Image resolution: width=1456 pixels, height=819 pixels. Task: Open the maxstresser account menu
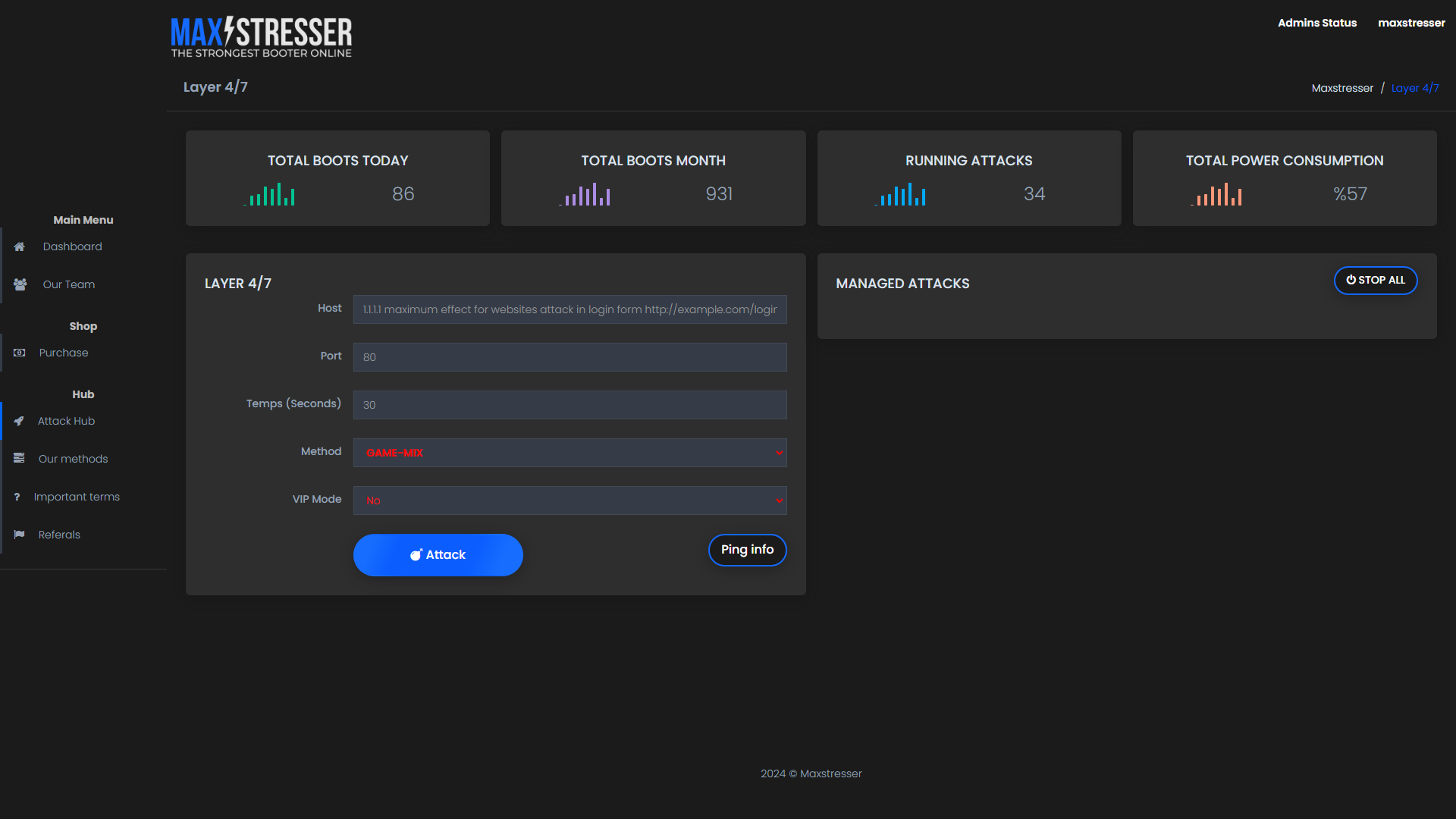(1411, 23)
